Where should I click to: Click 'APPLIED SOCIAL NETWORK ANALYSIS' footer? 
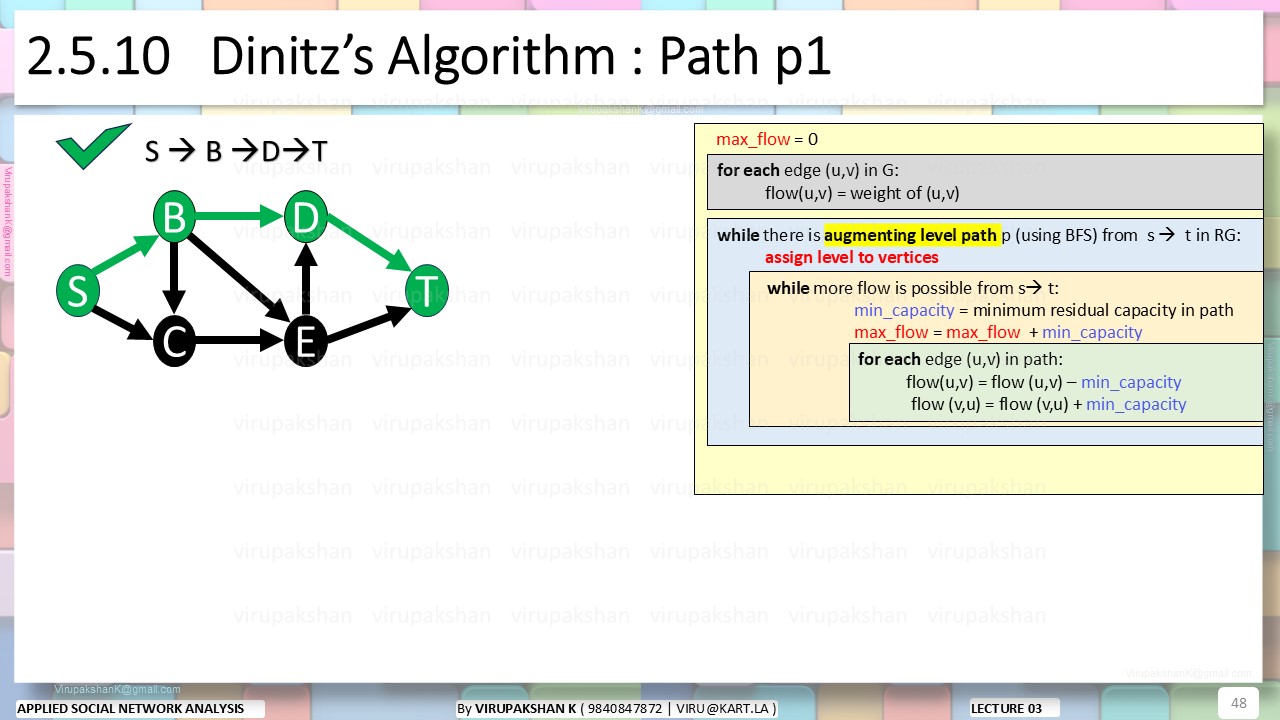coord(130,709)
